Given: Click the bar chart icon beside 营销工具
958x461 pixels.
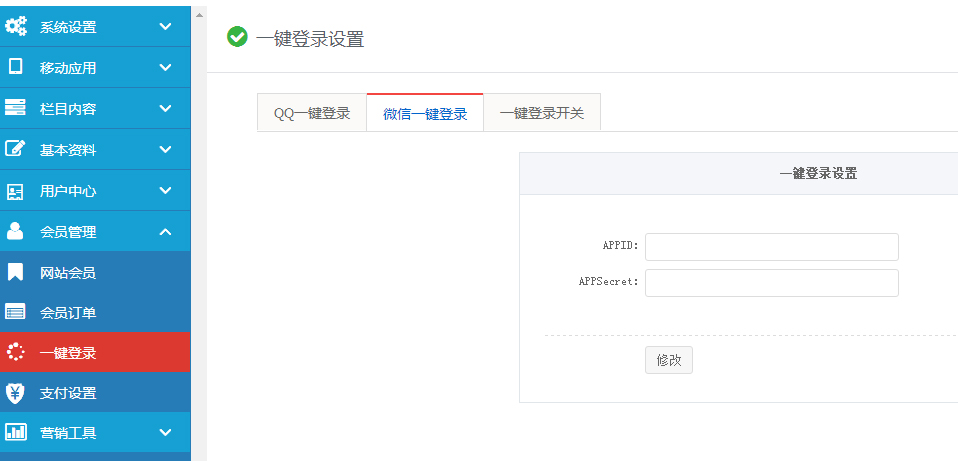Looking at the screenshot, I should coord(15,433).
